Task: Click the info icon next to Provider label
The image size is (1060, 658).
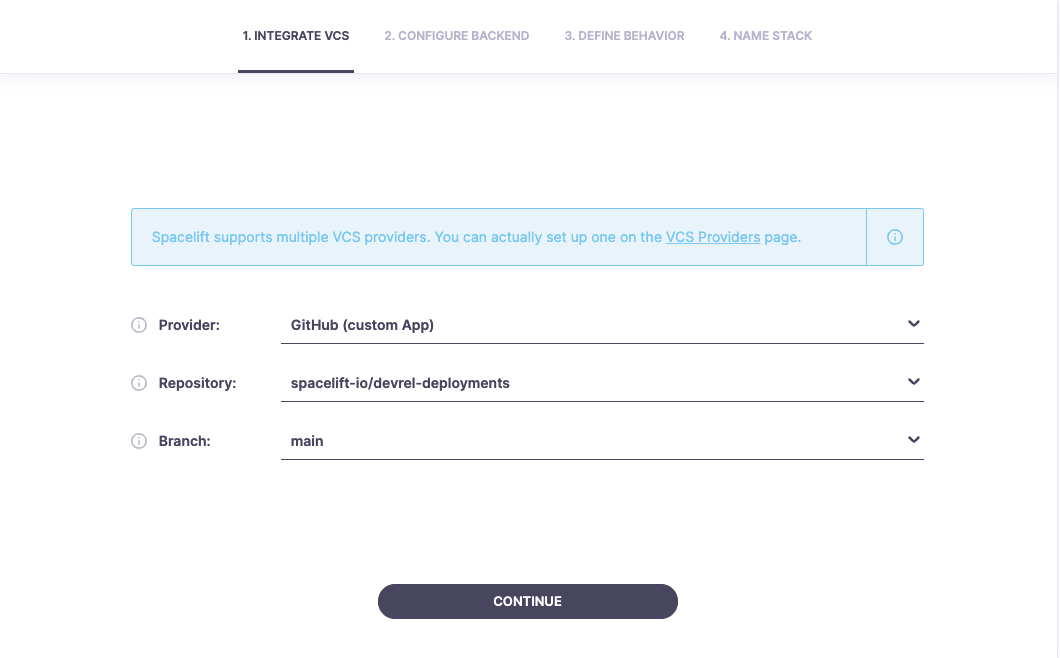Action: click(x=139, y=324)
